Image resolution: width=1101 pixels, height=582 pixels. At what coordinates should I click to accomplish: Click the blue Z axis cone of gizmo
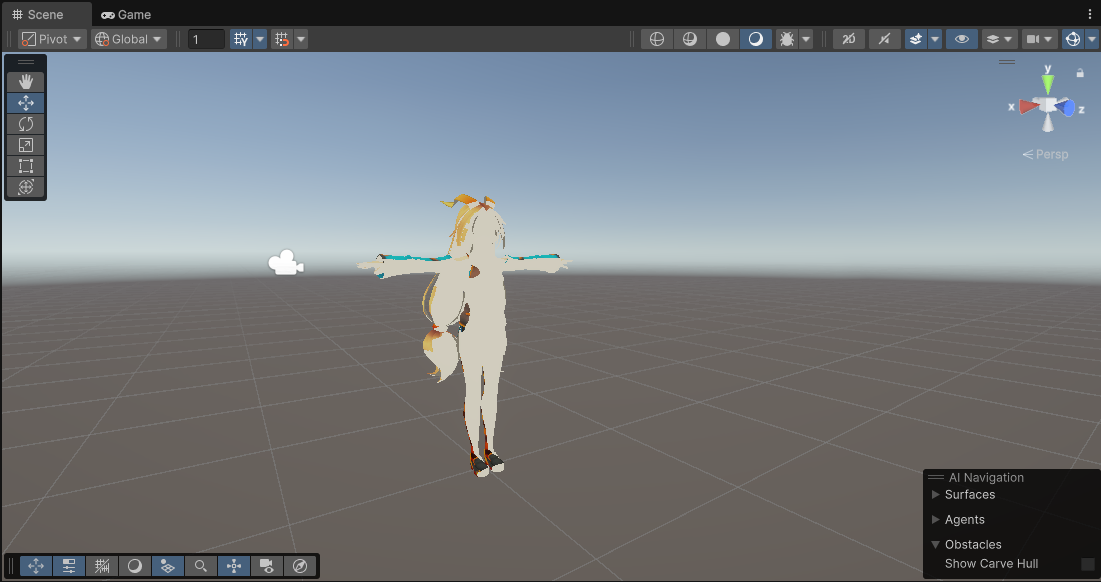(1066, 108)
